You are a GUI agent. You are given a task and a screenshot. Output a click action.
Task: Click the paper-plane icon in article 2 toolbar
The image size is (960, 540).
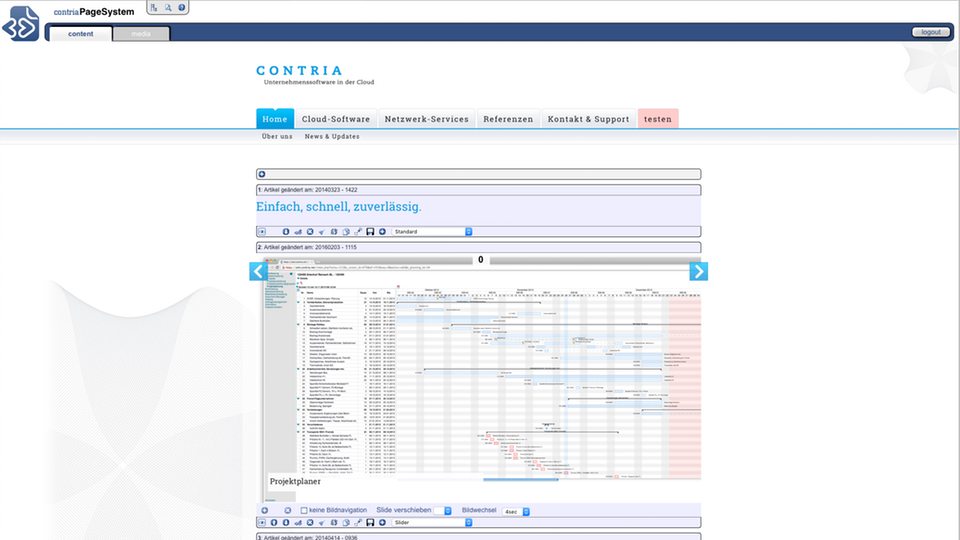(321, 523)
